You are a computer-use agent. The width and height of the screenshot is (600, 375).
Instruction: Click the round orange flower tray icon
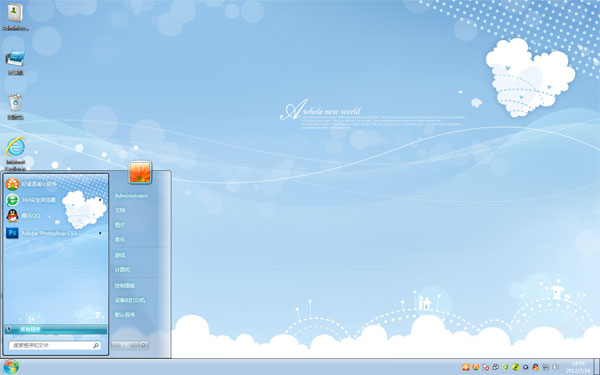[x=476, y=367]
